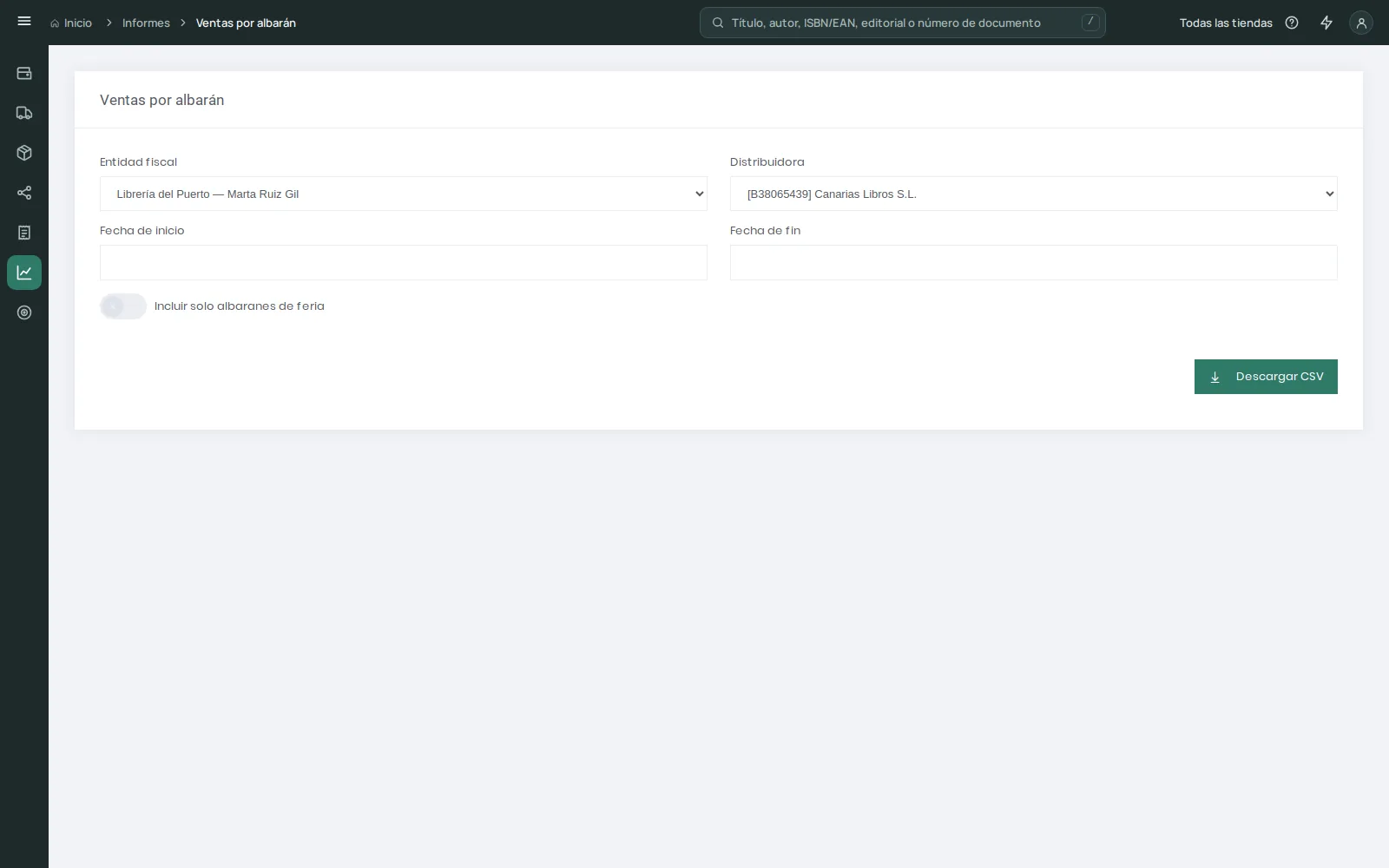Click the Fecha de inicio field
1389x868 pixels.
404,263
